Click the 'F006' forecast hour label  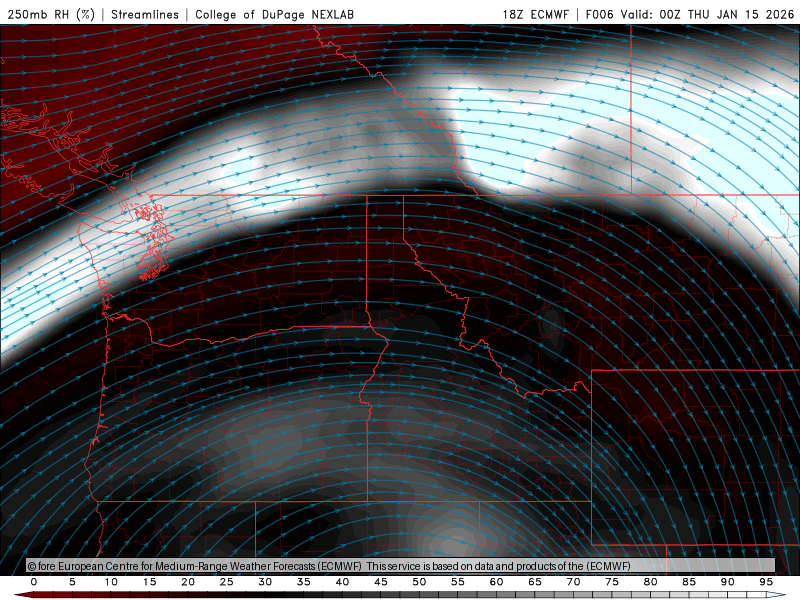599,14
